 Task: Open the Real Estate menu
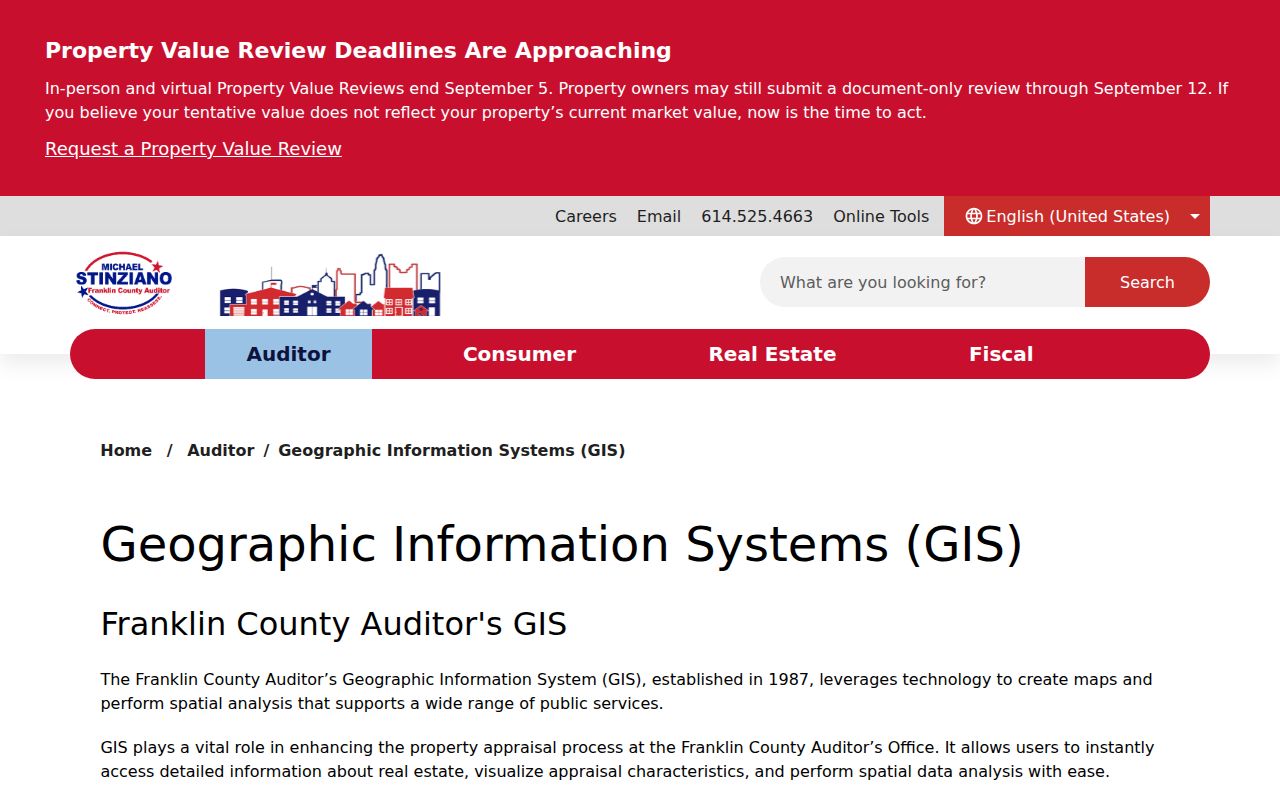pos(772,354)
